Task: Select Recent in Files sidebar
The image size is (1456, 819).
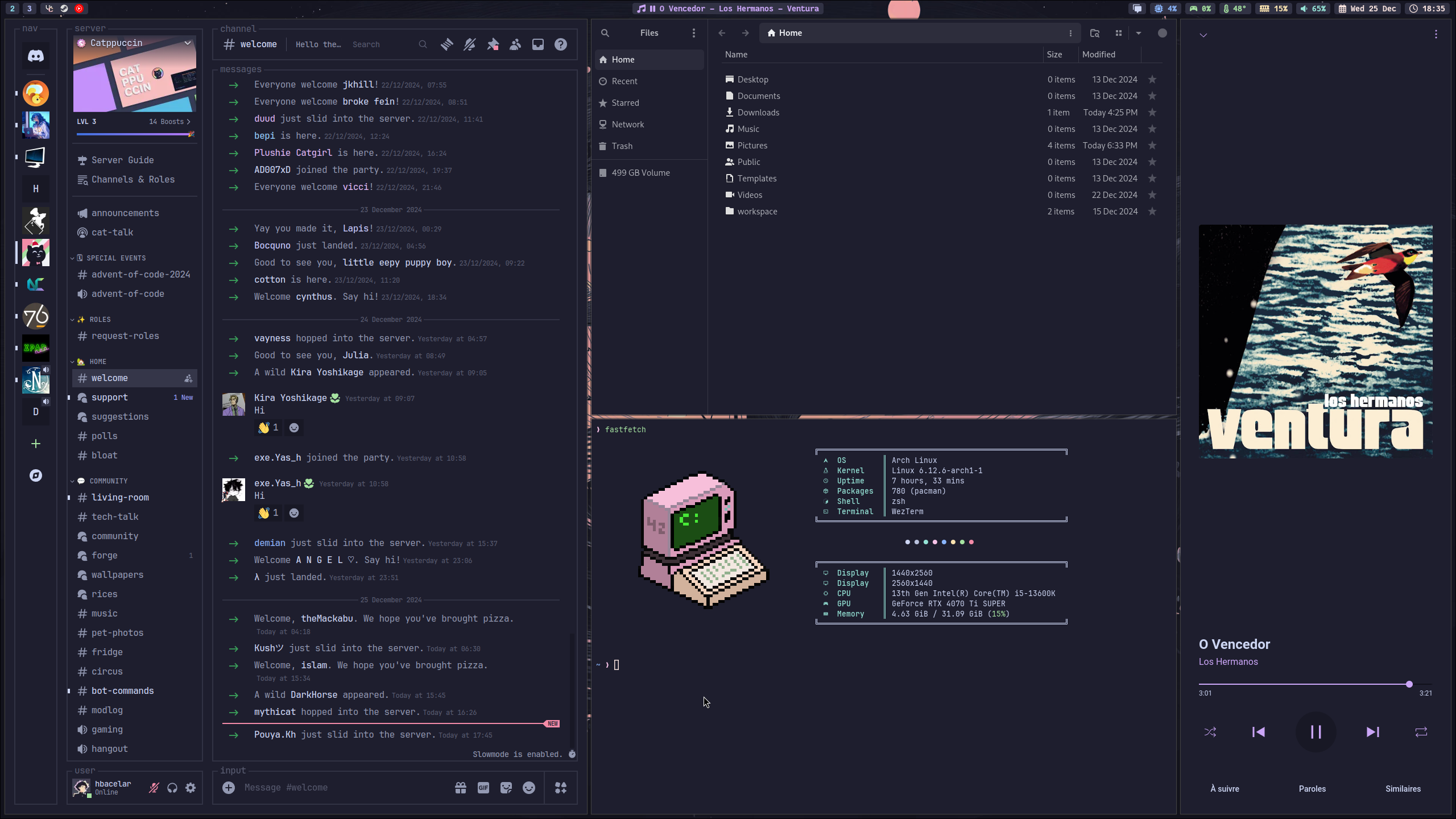Action: (x=650, y=81)
